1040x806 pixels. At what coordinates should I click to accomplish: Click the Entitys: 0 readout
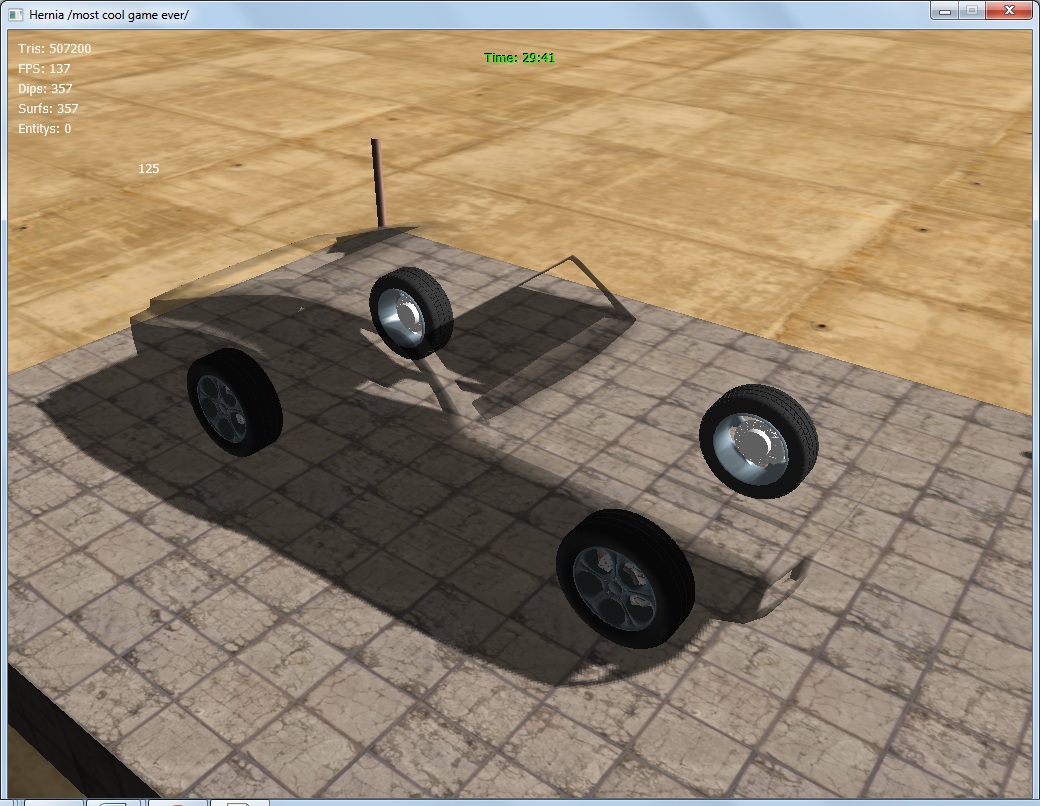pyautogui.click(x=44, y=128)
